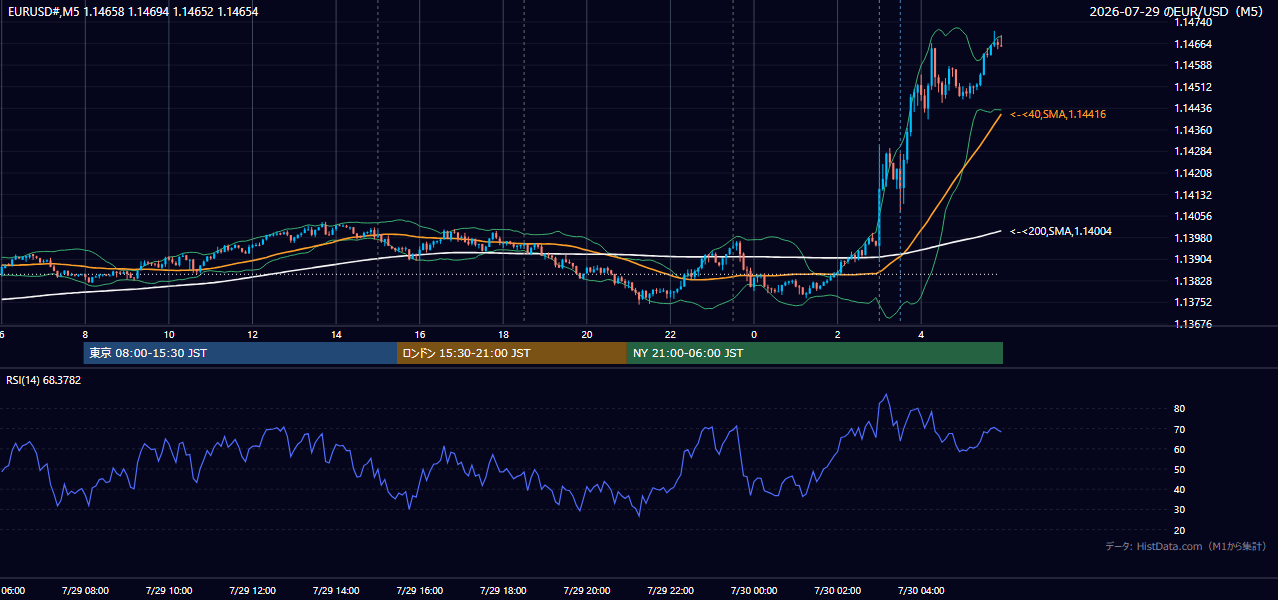Click price level 1.14208 on price axis

pos(1192,173)
